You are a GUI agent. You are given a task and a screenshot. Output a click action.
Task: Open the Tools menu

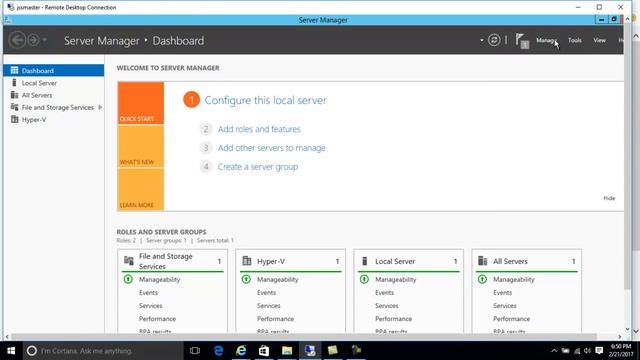(575, 40)
